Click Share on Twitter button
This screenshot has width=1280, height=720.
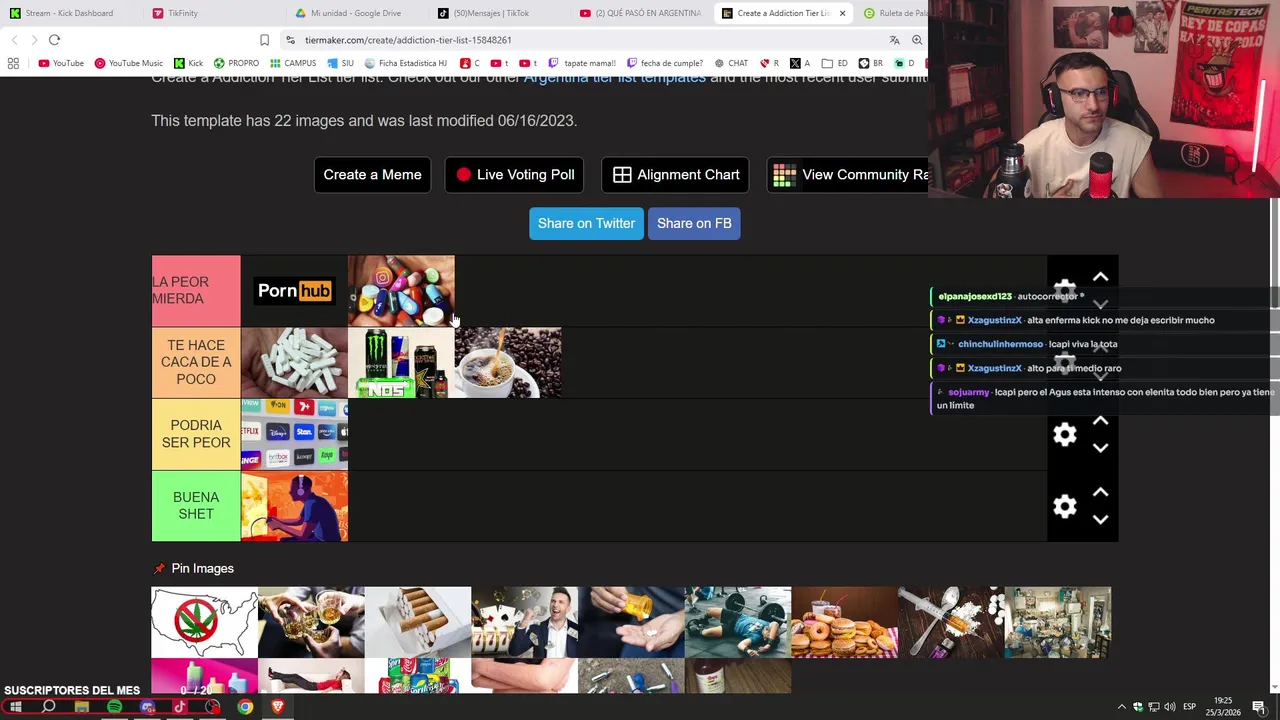(586, 223)
